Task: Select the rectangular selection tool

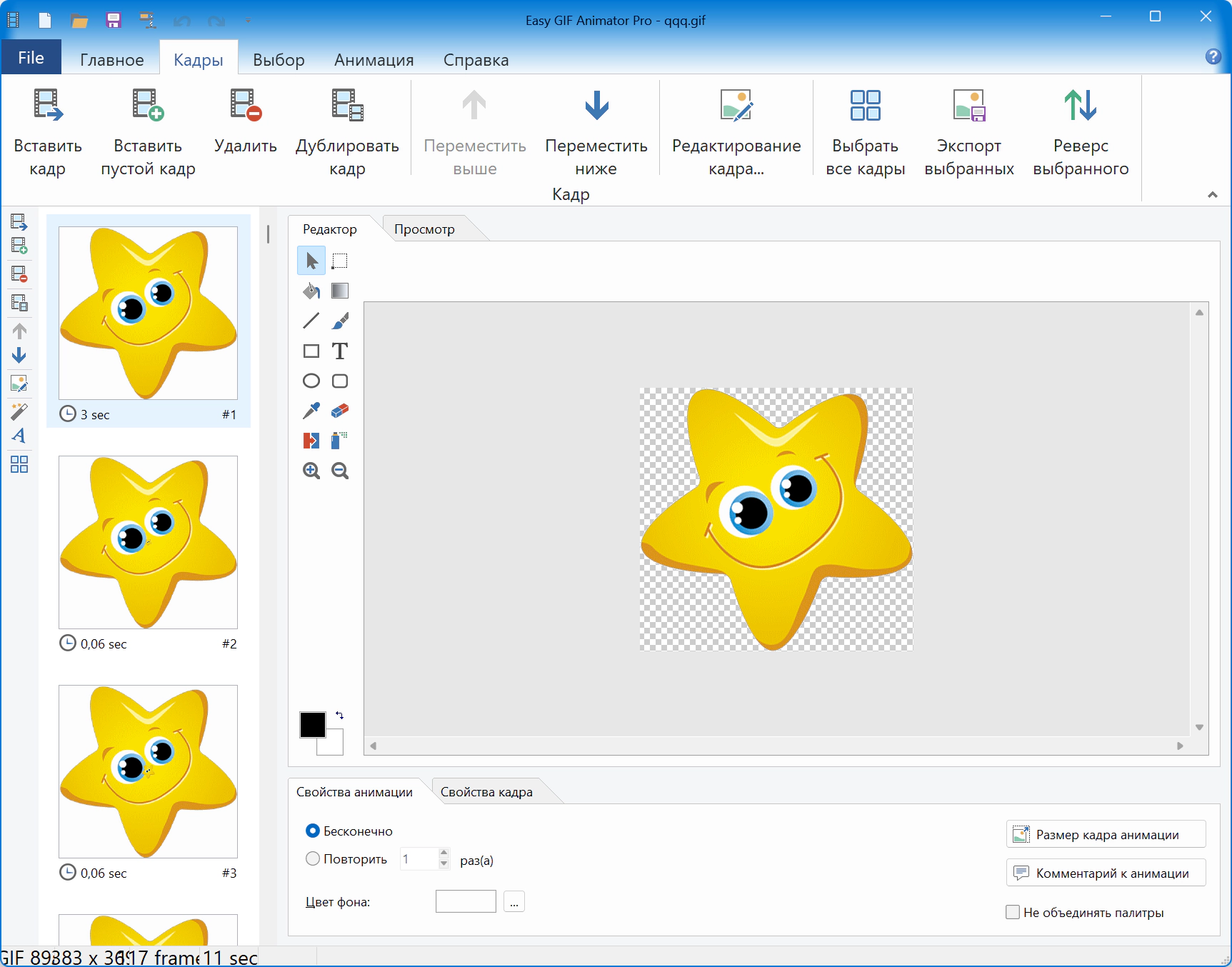Action: pyautogui.click(x=340, y=261)
